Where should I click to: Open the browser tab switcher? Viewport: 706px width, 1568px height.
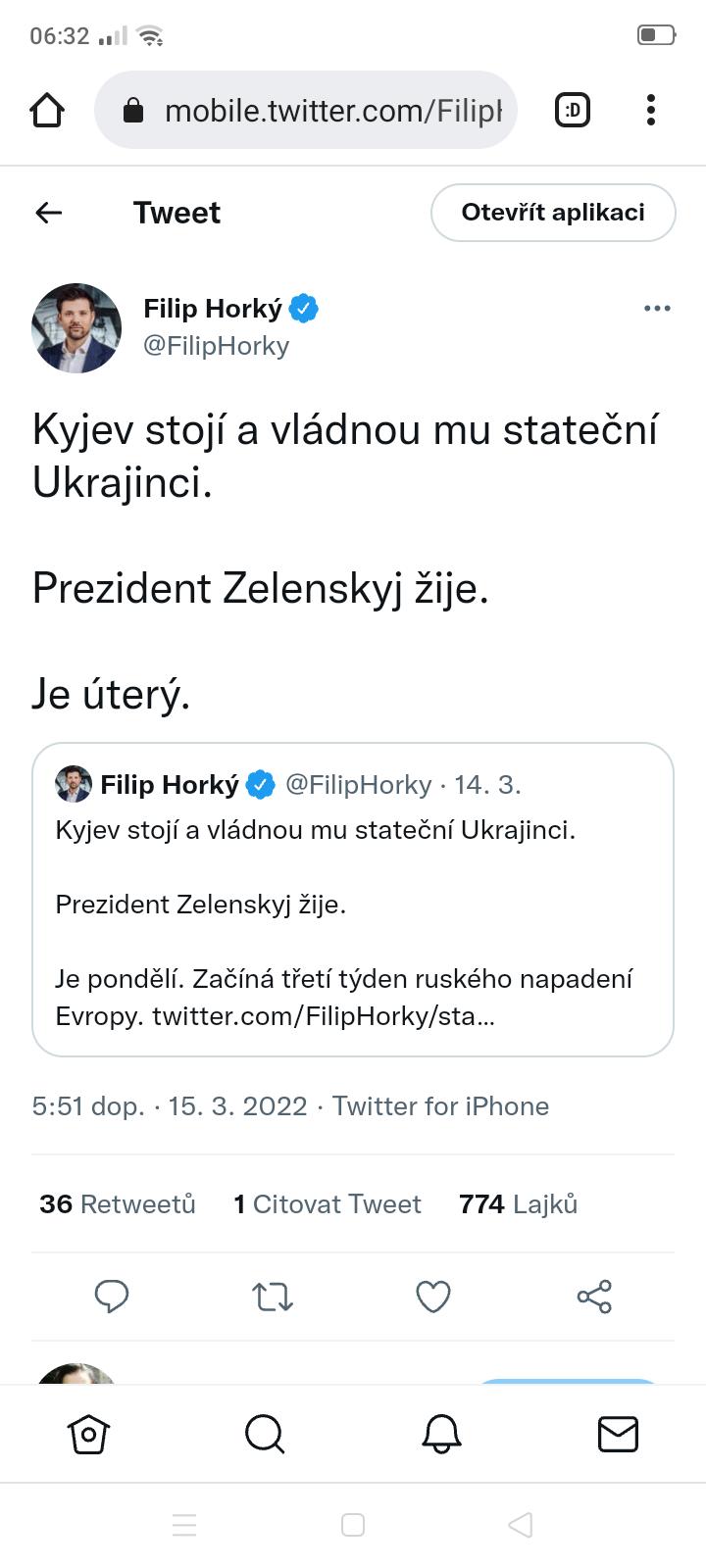573,111
